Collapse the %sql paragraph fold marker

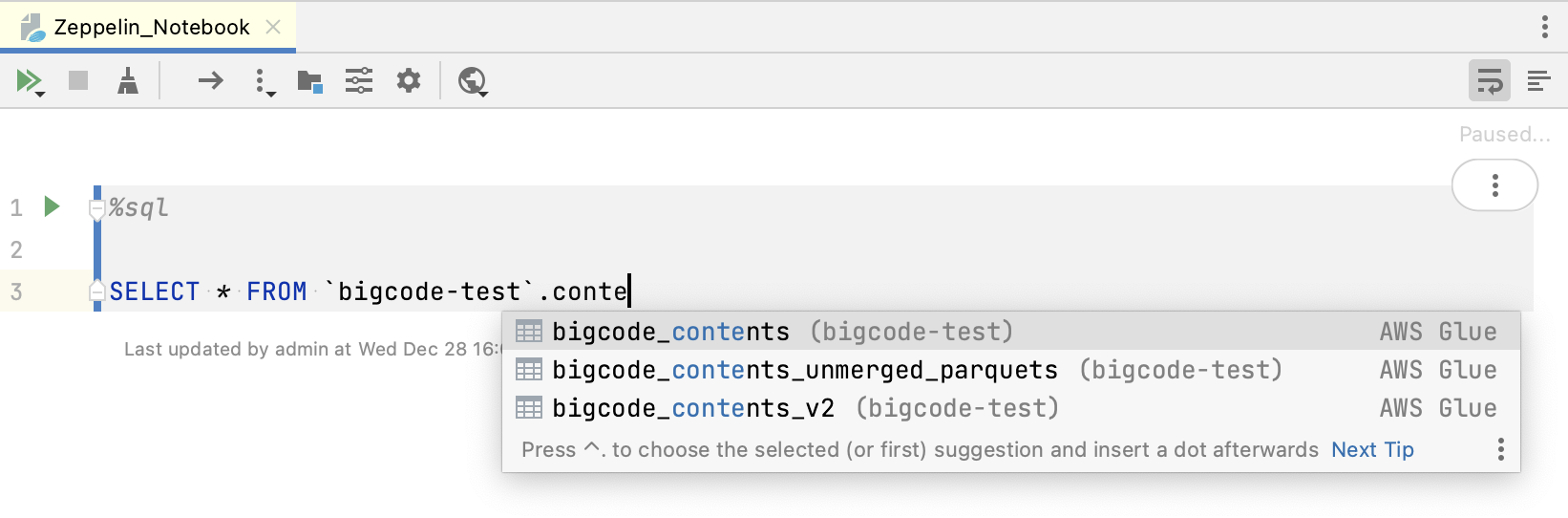96,207
